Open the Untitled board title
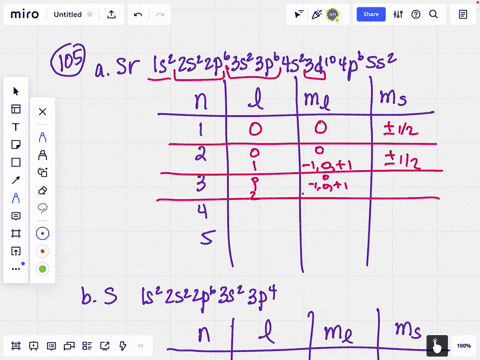Screen dimensions: 480x360 click(67, 15)
